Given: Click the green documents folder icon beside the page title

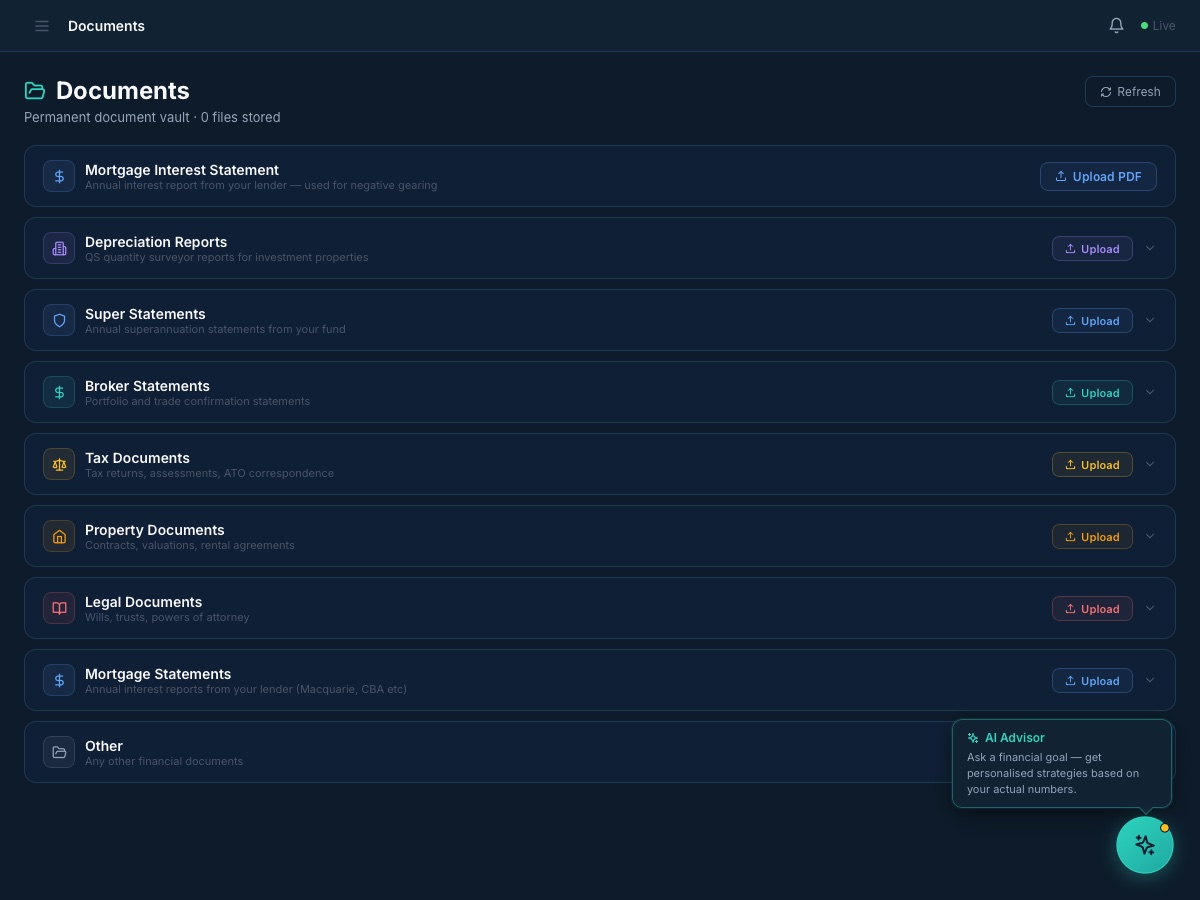Looking at the screenshot, I should [35, 90].
